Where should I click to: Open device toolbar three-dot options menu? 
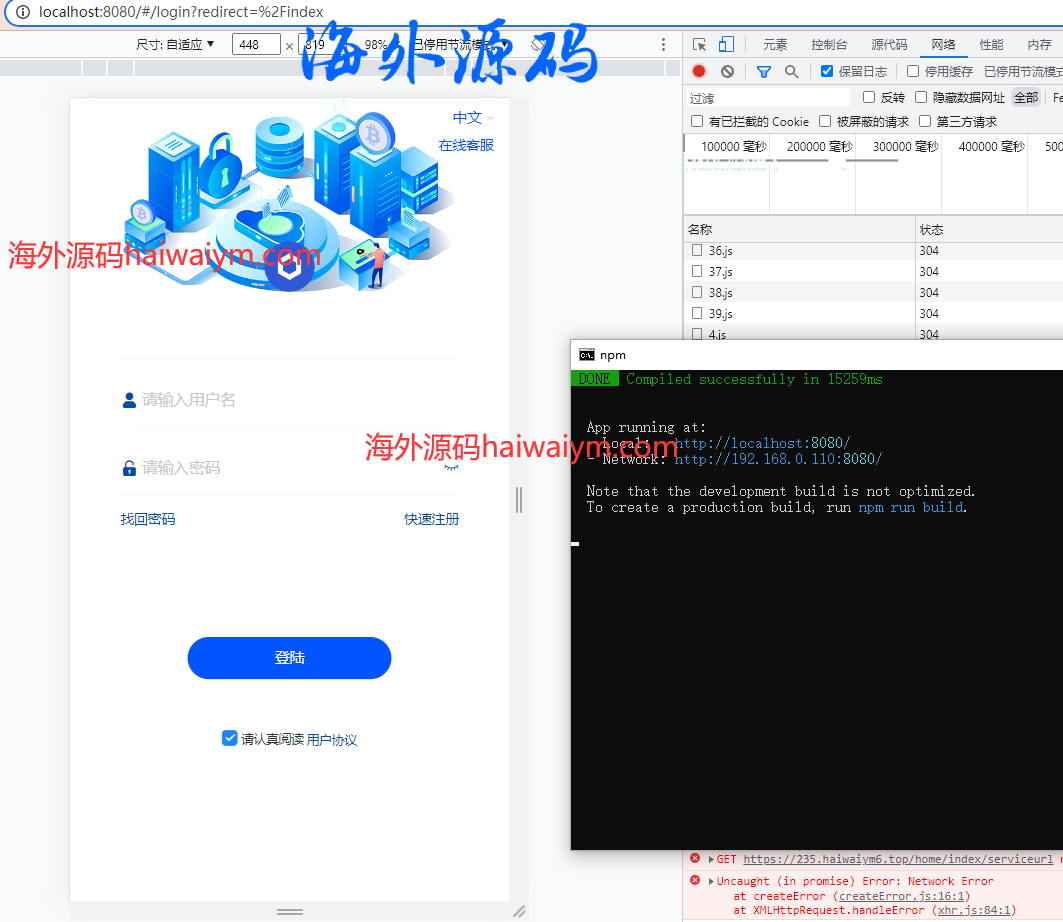pyautogui.click(x=663, y=45)
